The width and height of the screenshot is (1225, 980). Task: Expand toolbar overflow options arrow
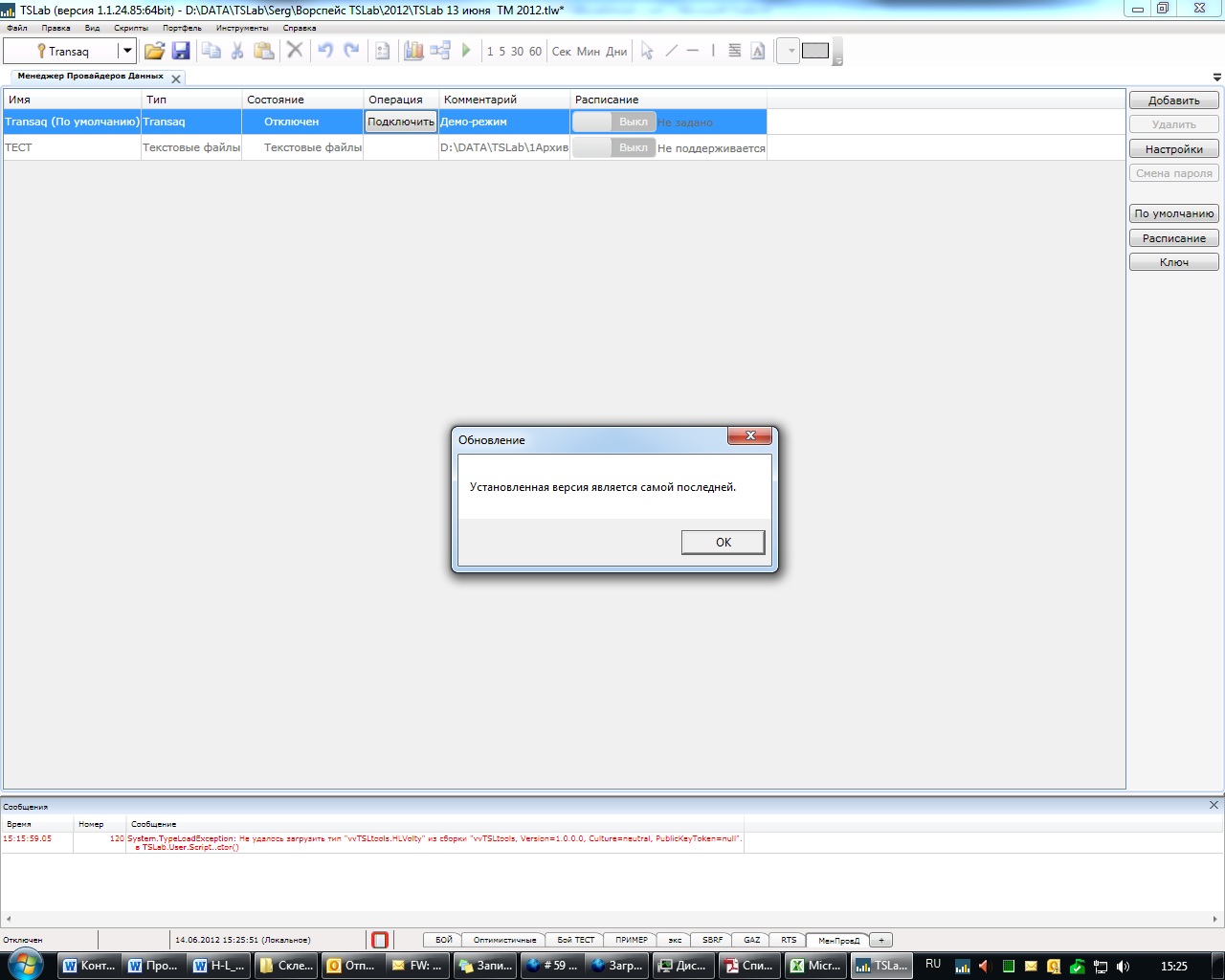pos(838,60)
